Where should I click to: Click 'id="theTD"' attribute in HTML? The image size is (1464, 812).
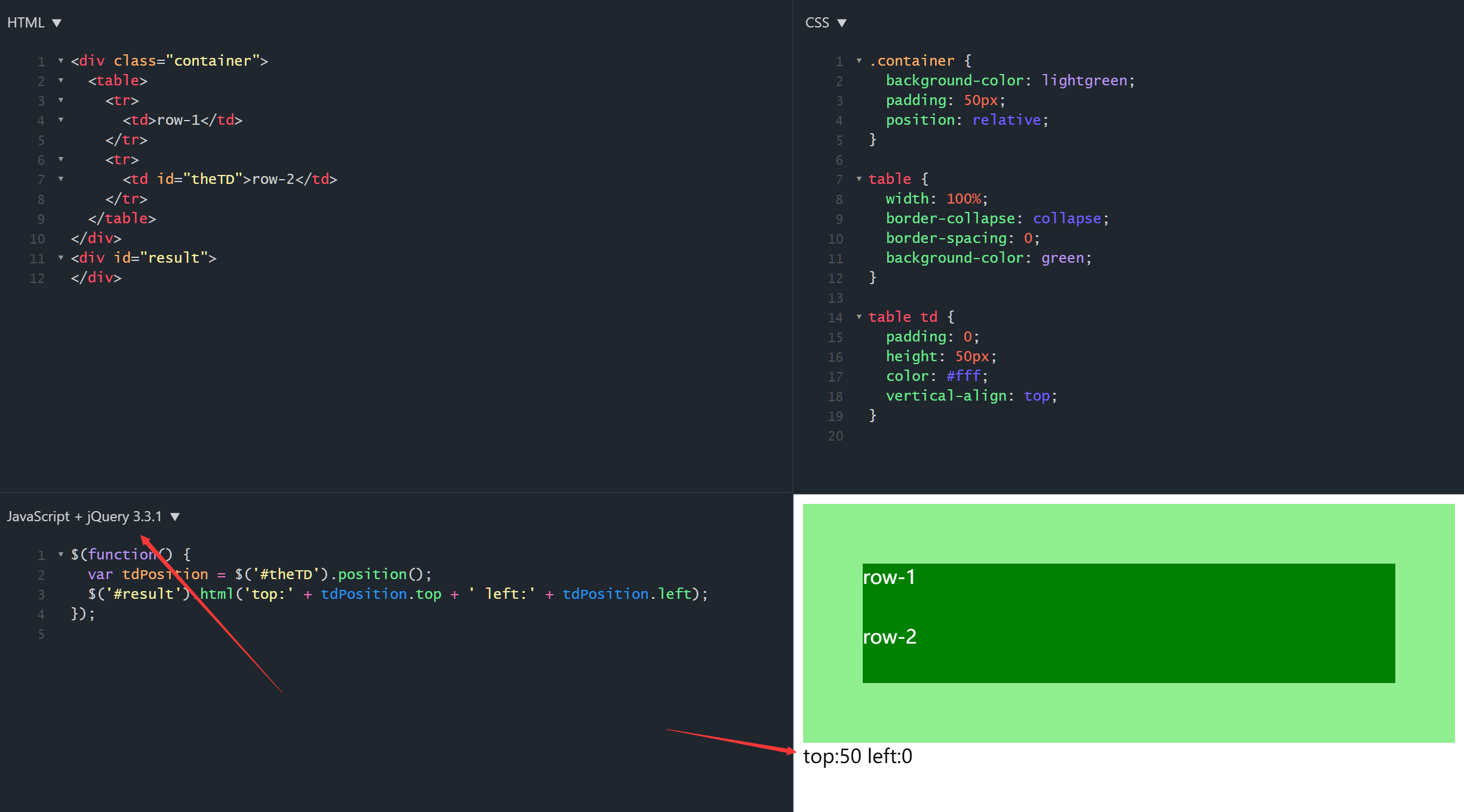point(199,179)
